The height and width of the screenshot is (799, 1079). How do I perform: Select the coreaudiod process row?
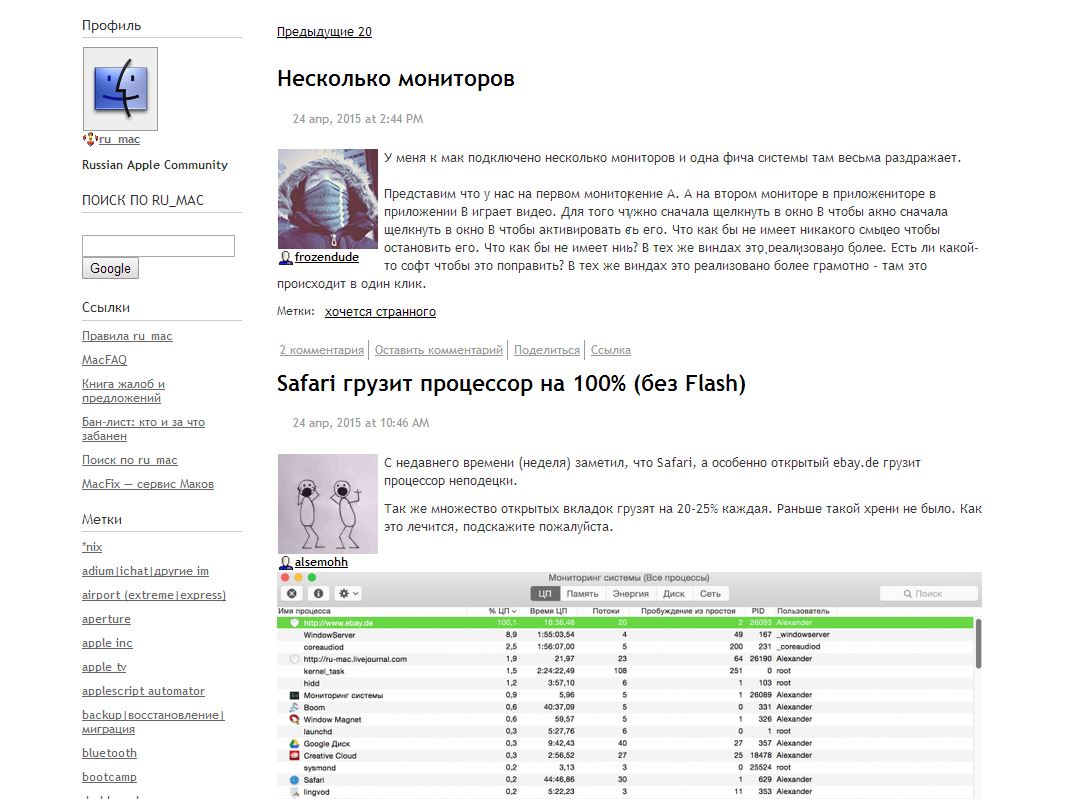[626, 647]
